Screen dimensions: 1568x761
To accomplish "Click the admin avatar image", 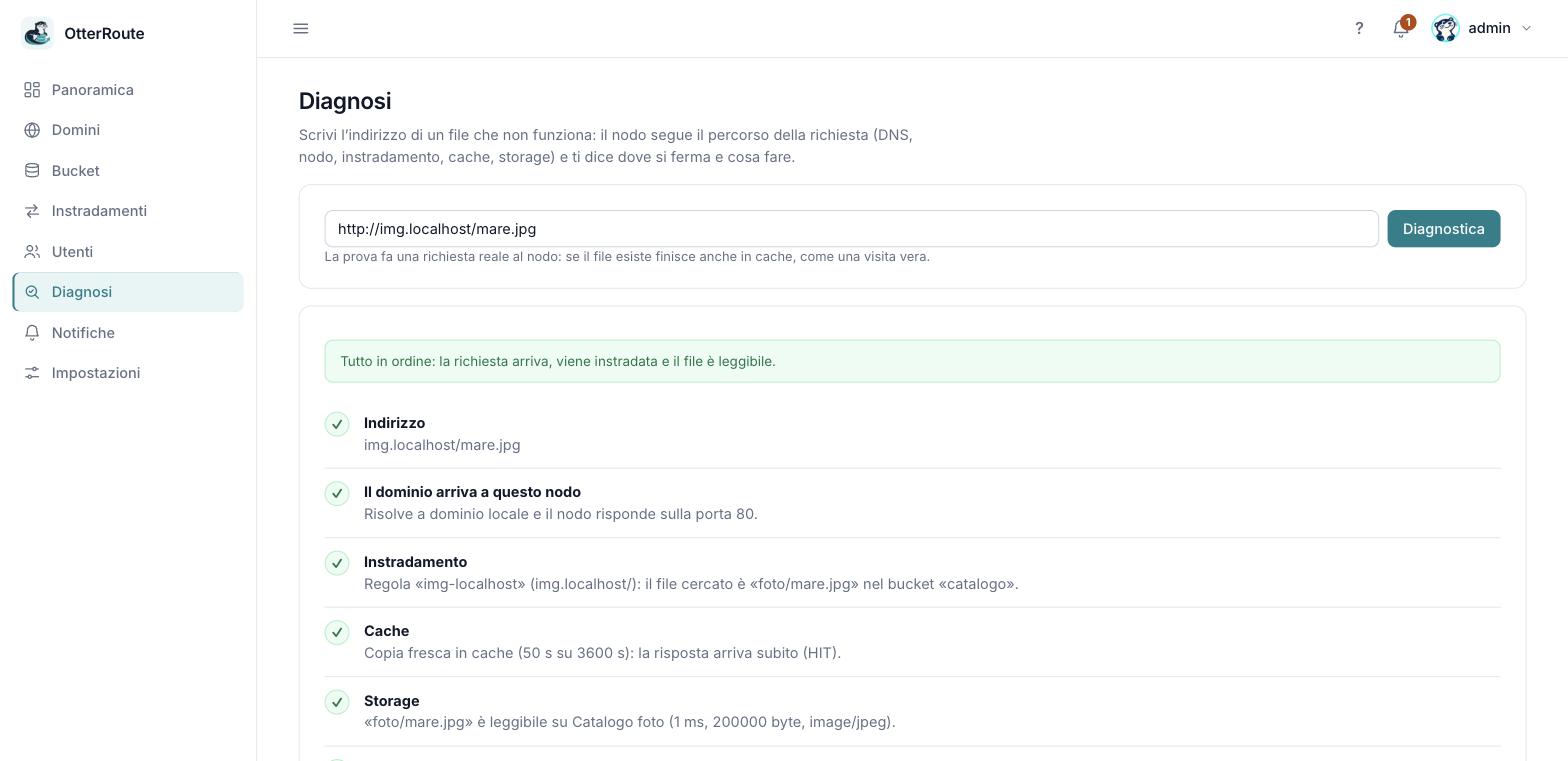I will tap(1445, 28).
